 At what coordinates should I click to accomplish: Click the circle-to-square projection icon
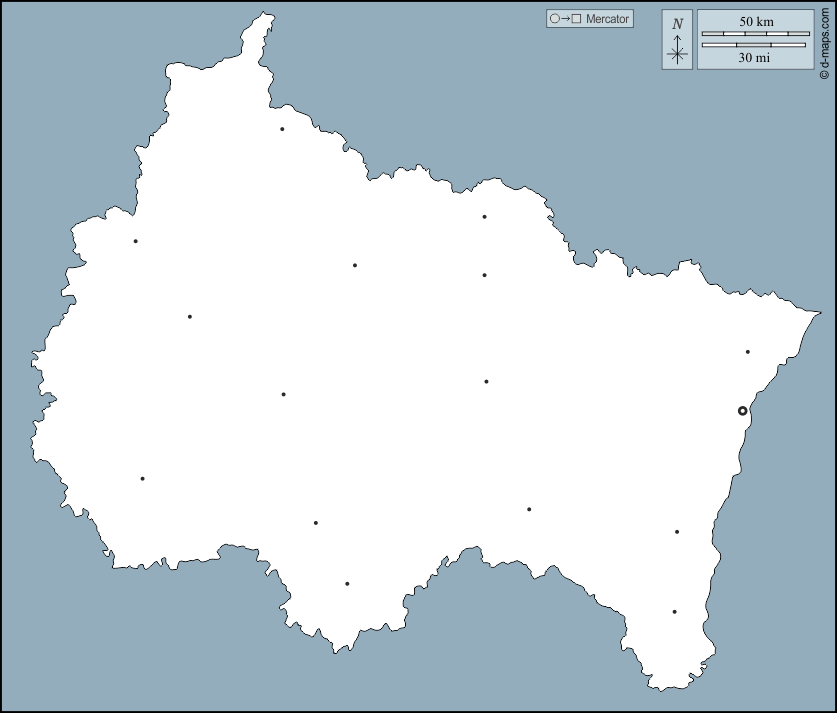[x=564, y=19]
